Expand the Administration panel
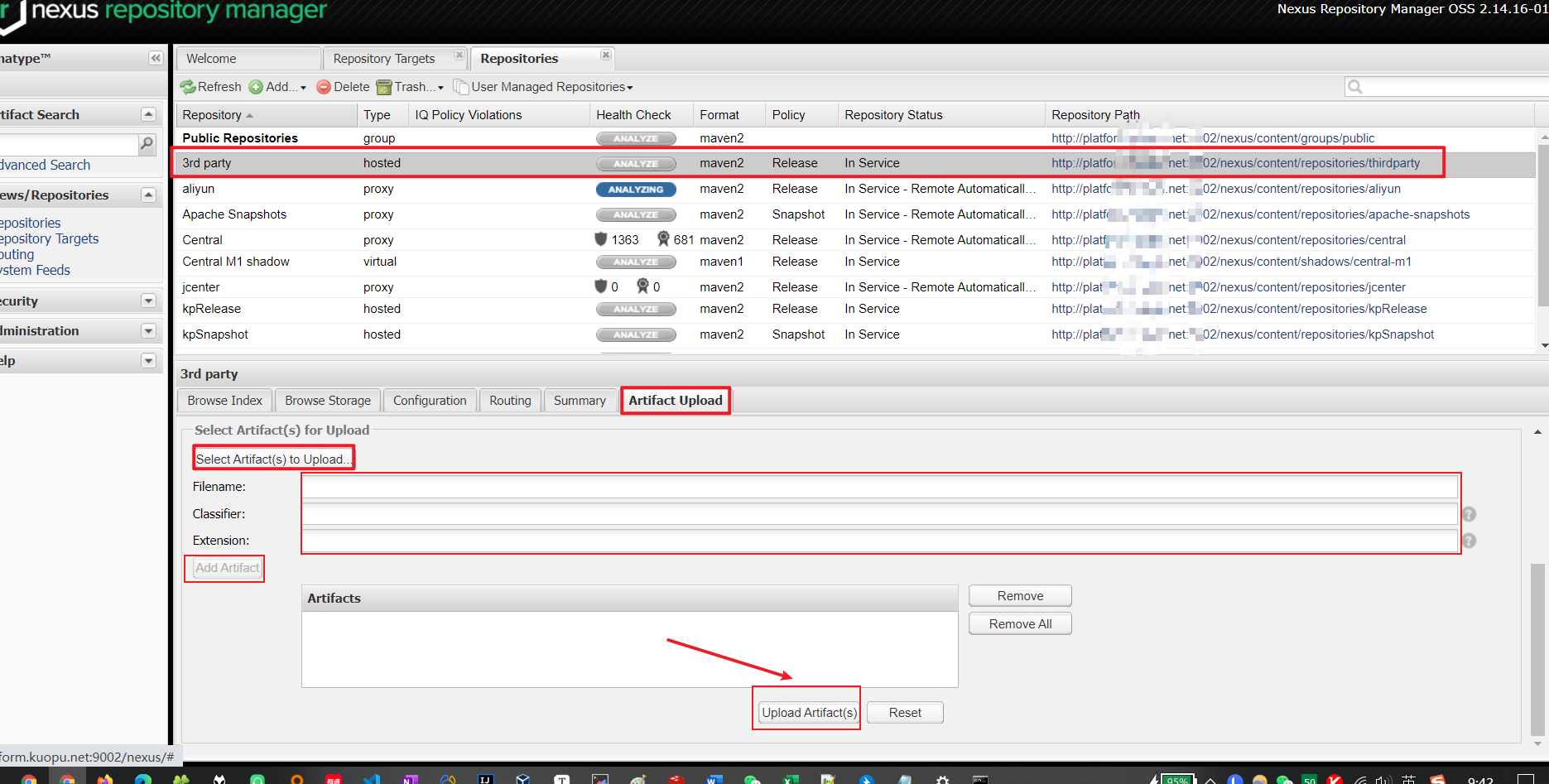Image resolution: width=1549 pixels, height=784 pixels. (x=148, y=330)
